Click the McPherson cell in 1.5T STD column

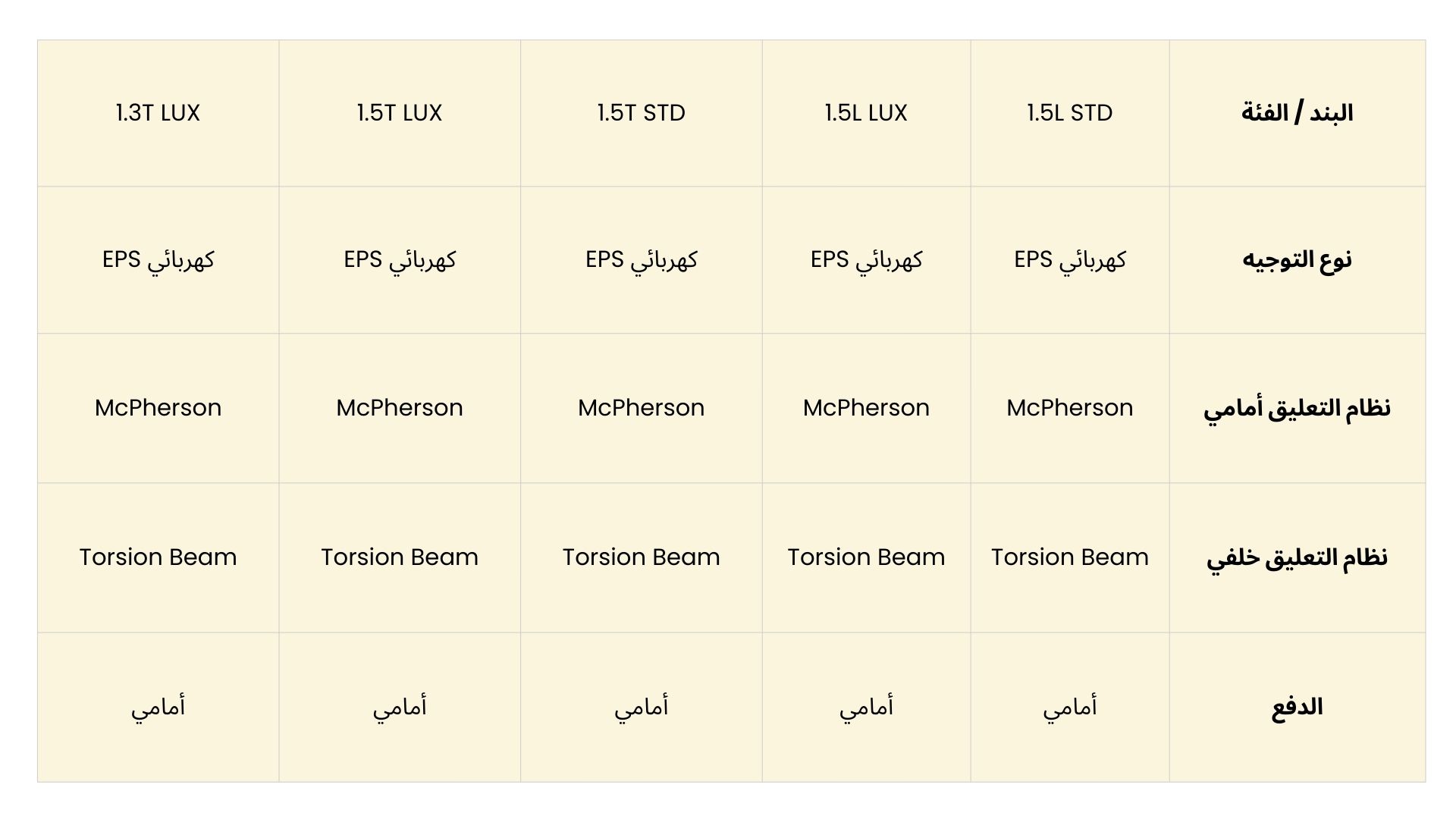(x=641, y=408)
